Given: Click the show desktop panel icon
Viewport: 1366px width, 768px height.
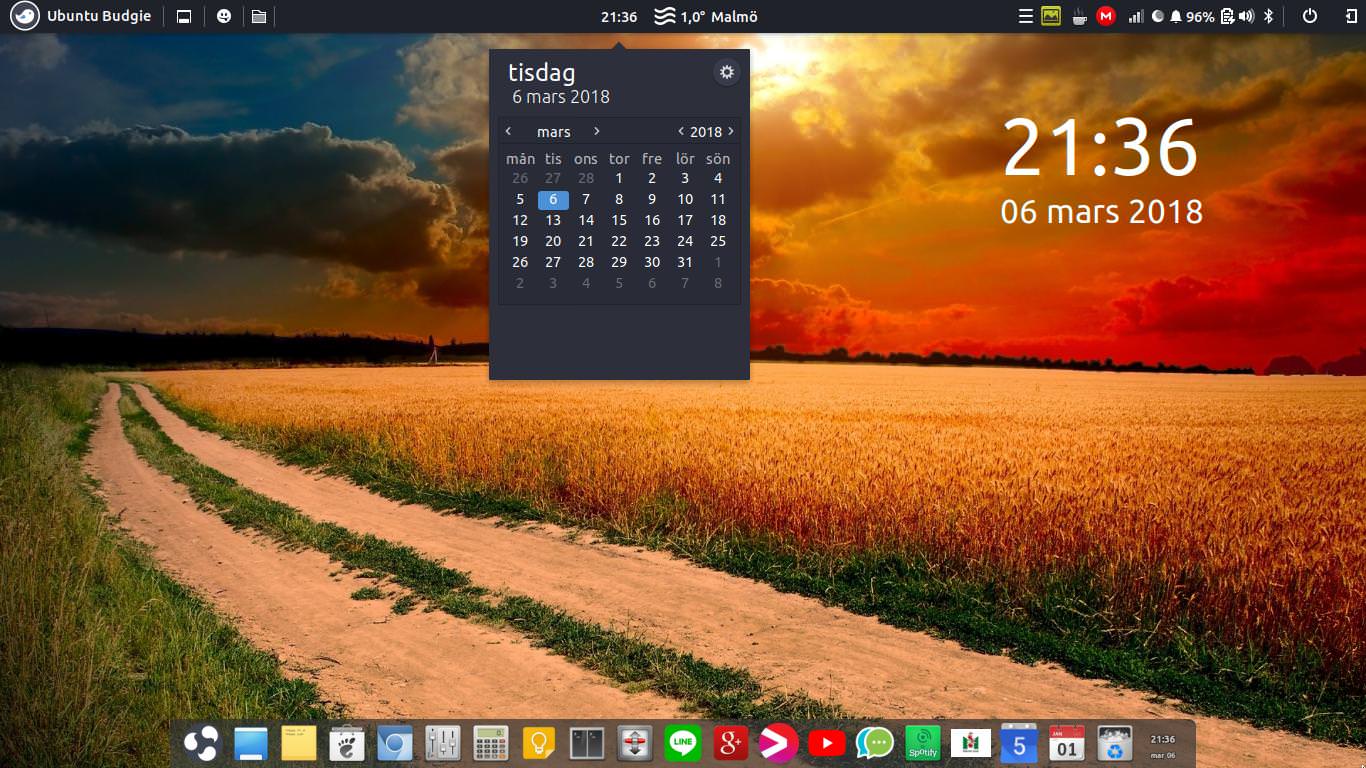Looking at the screenshot, I should (184, 16).
